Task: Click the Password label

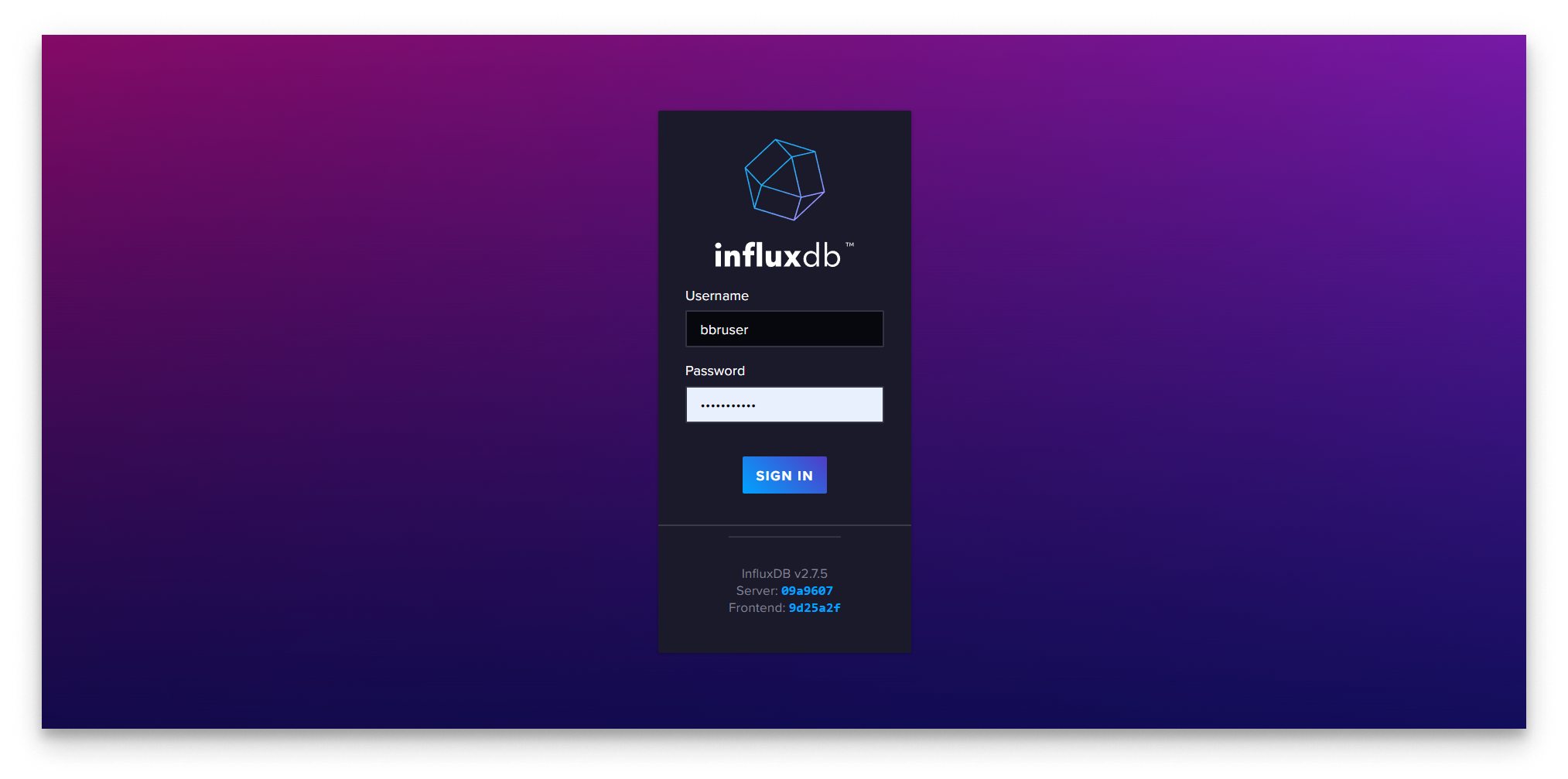Action: [714, 371]
